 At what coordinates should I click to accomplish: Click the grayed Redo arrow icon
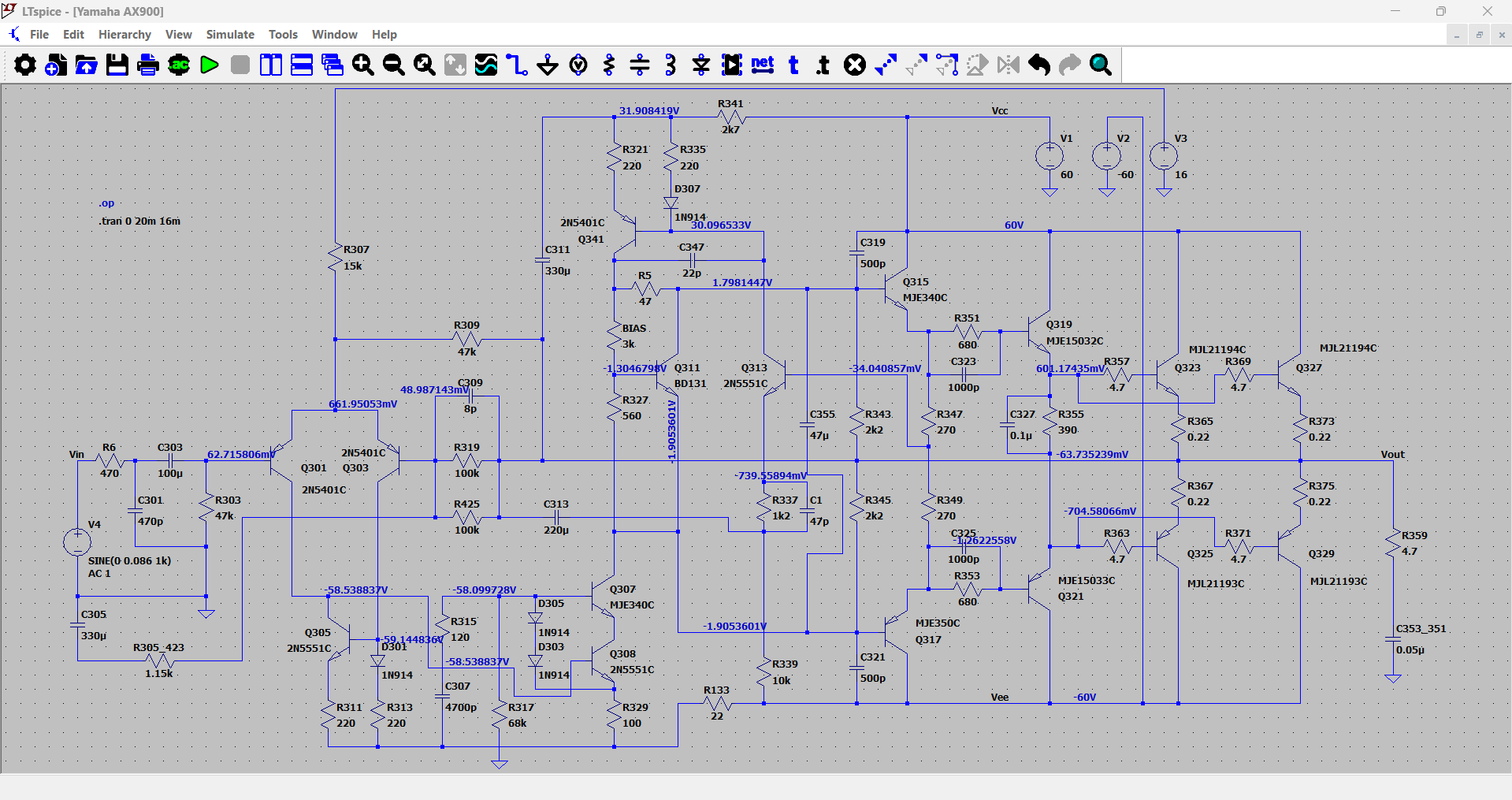point(1070,65)
